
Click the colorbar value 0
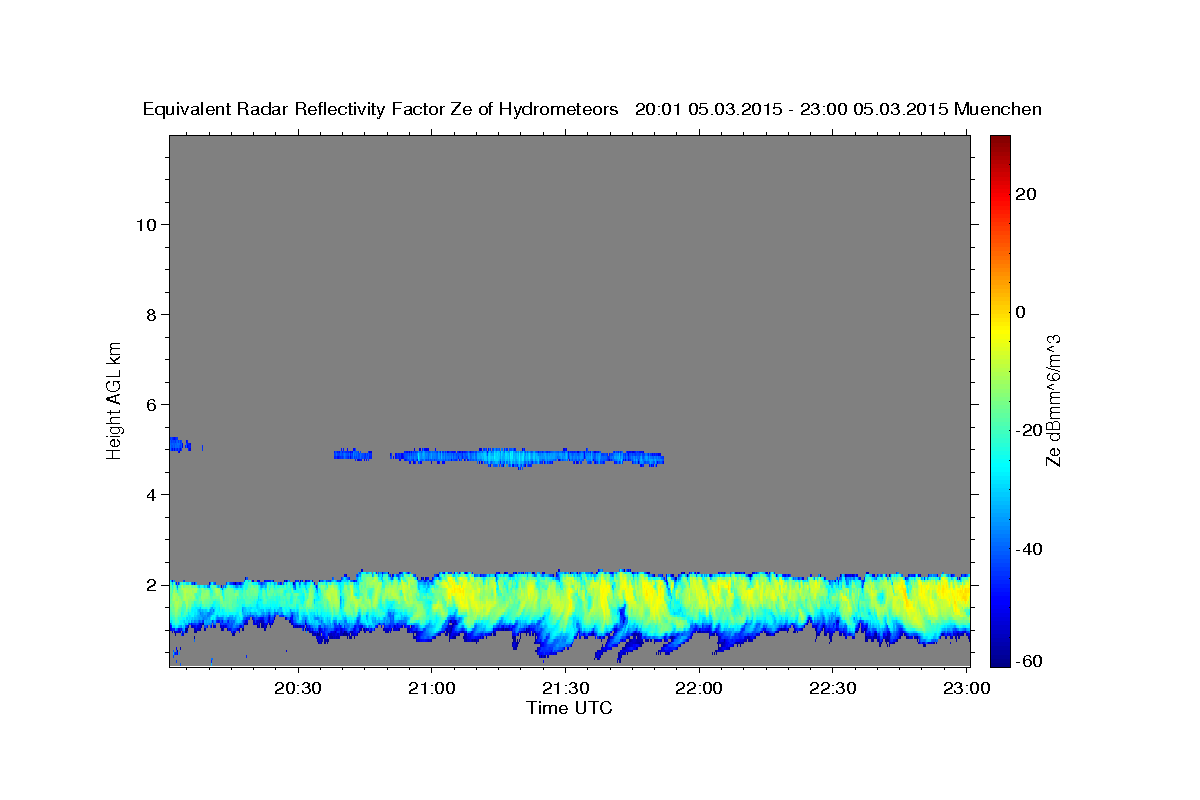tap(1022, 312)
